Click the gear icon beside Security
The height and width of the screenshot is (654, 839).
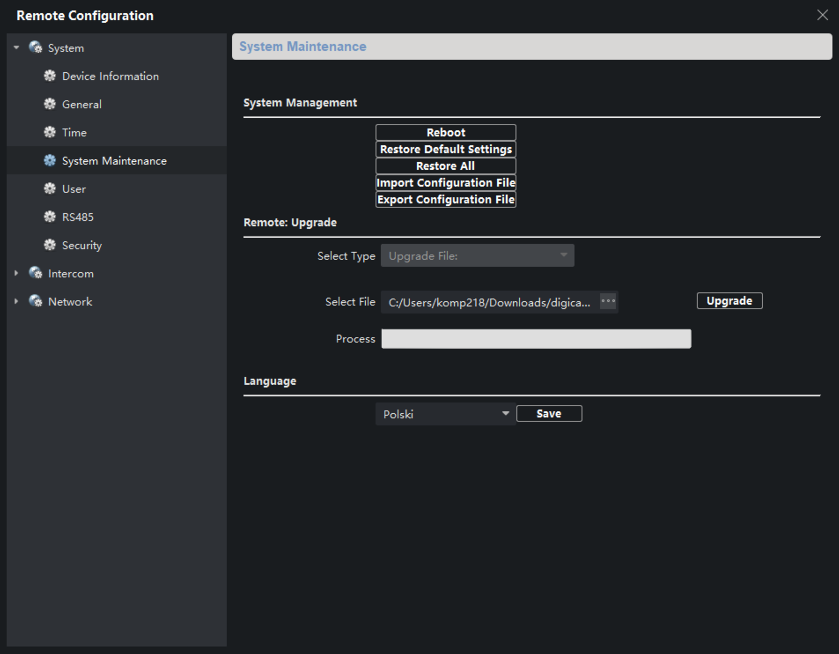point(50,245)
